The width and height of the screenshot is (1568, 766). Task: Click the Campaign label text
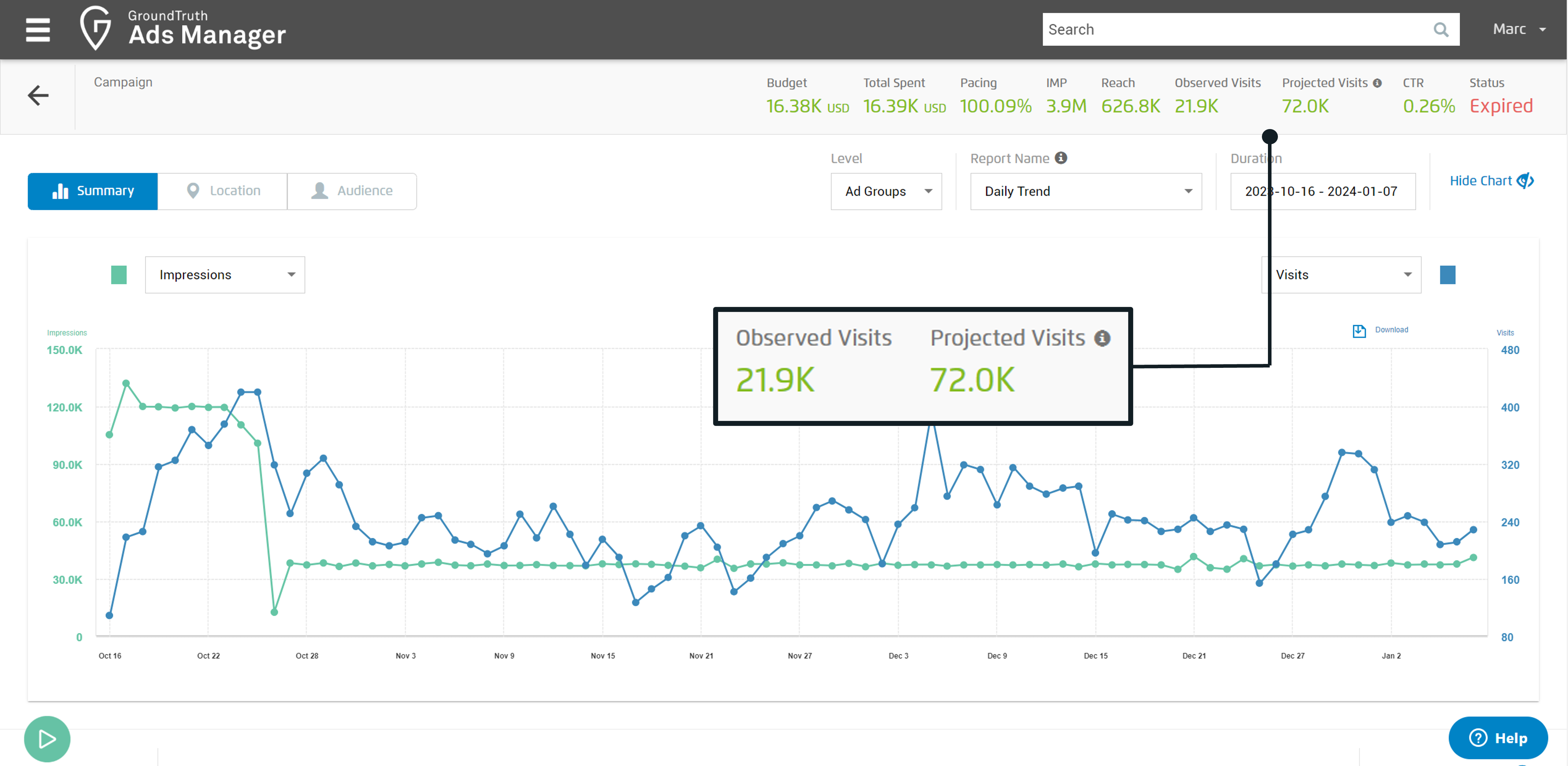click(123, 82)
